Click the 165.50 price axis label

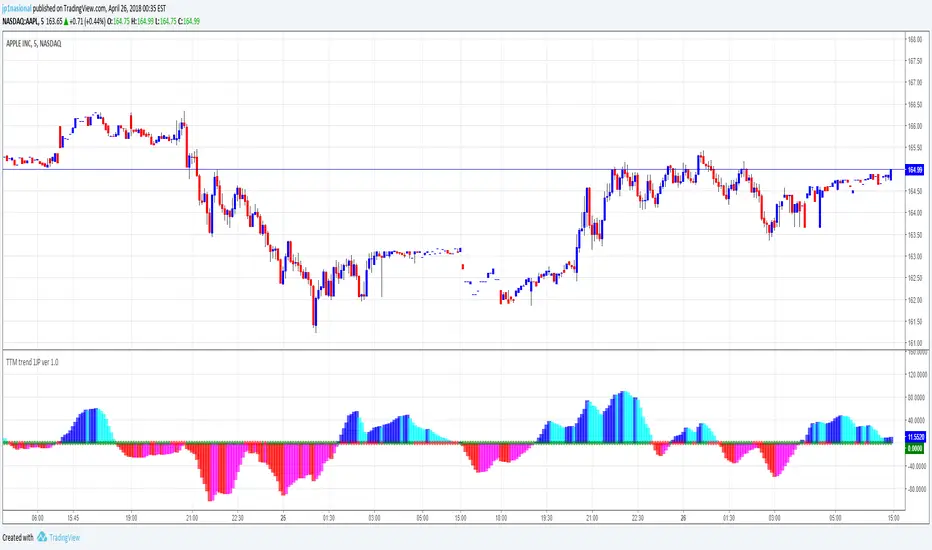tap(915, 148)
